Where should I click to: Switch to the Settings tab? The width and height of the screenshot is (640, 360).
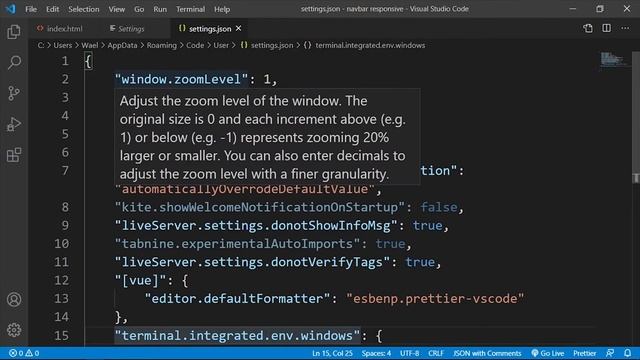tap(127, 29)
